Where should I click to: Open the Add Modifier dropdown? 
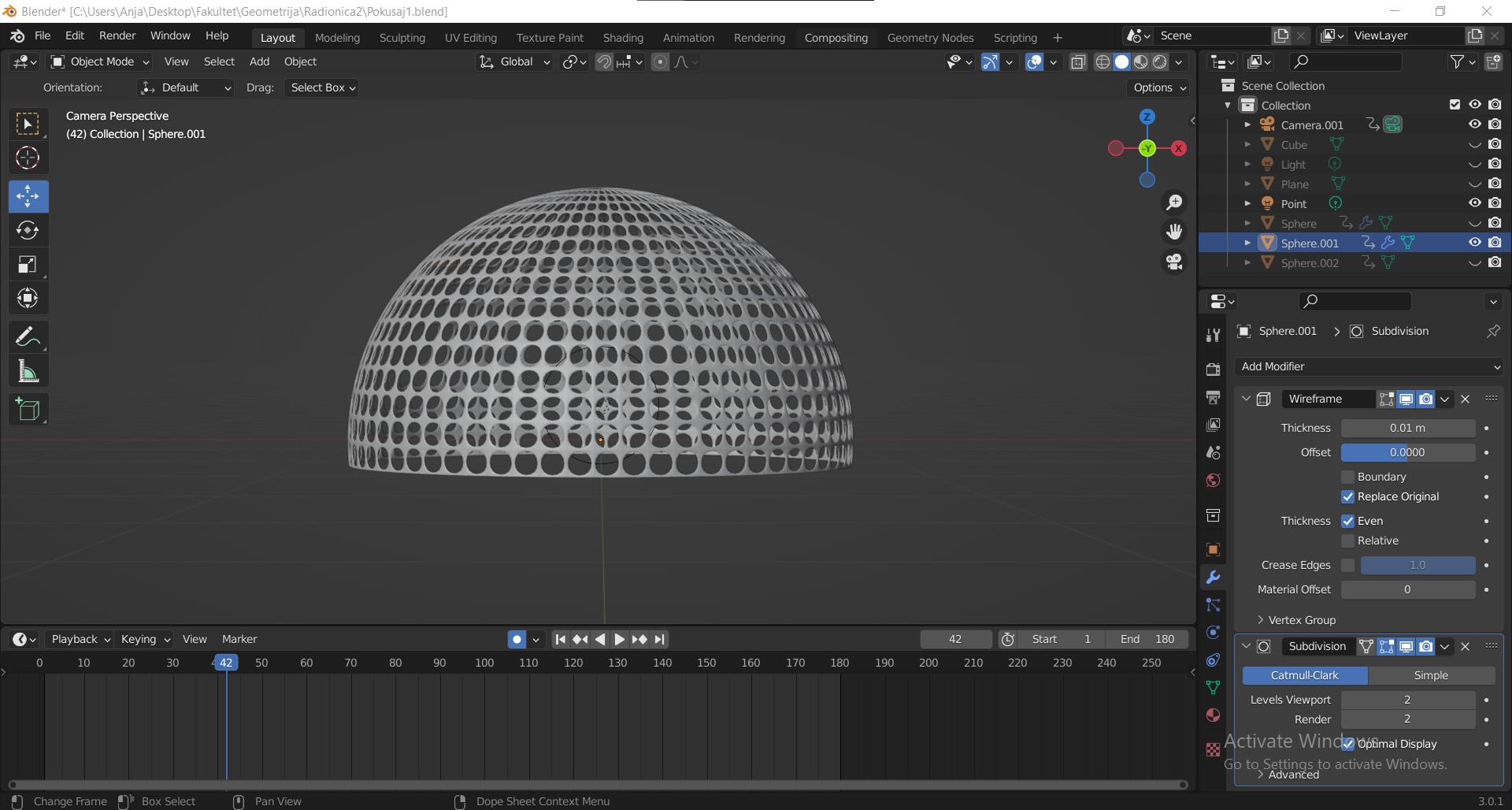(x=1369, y=366)
